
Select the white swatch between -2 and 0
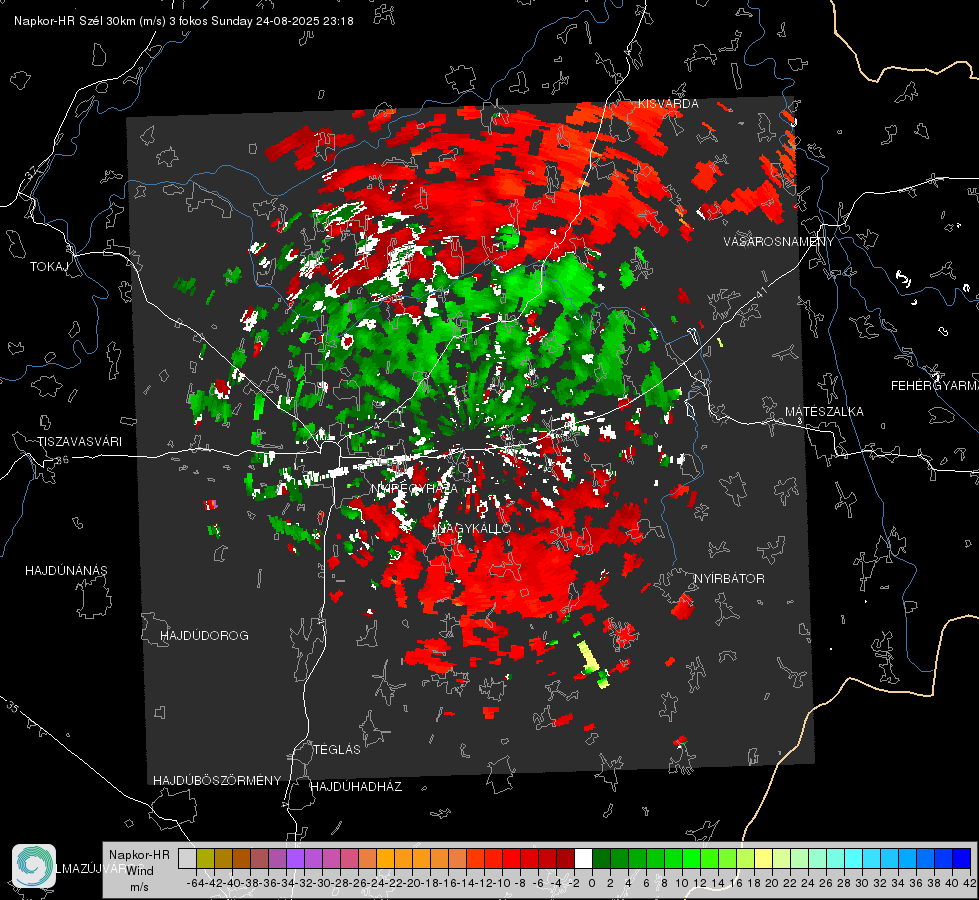click(x=584, y=859)
